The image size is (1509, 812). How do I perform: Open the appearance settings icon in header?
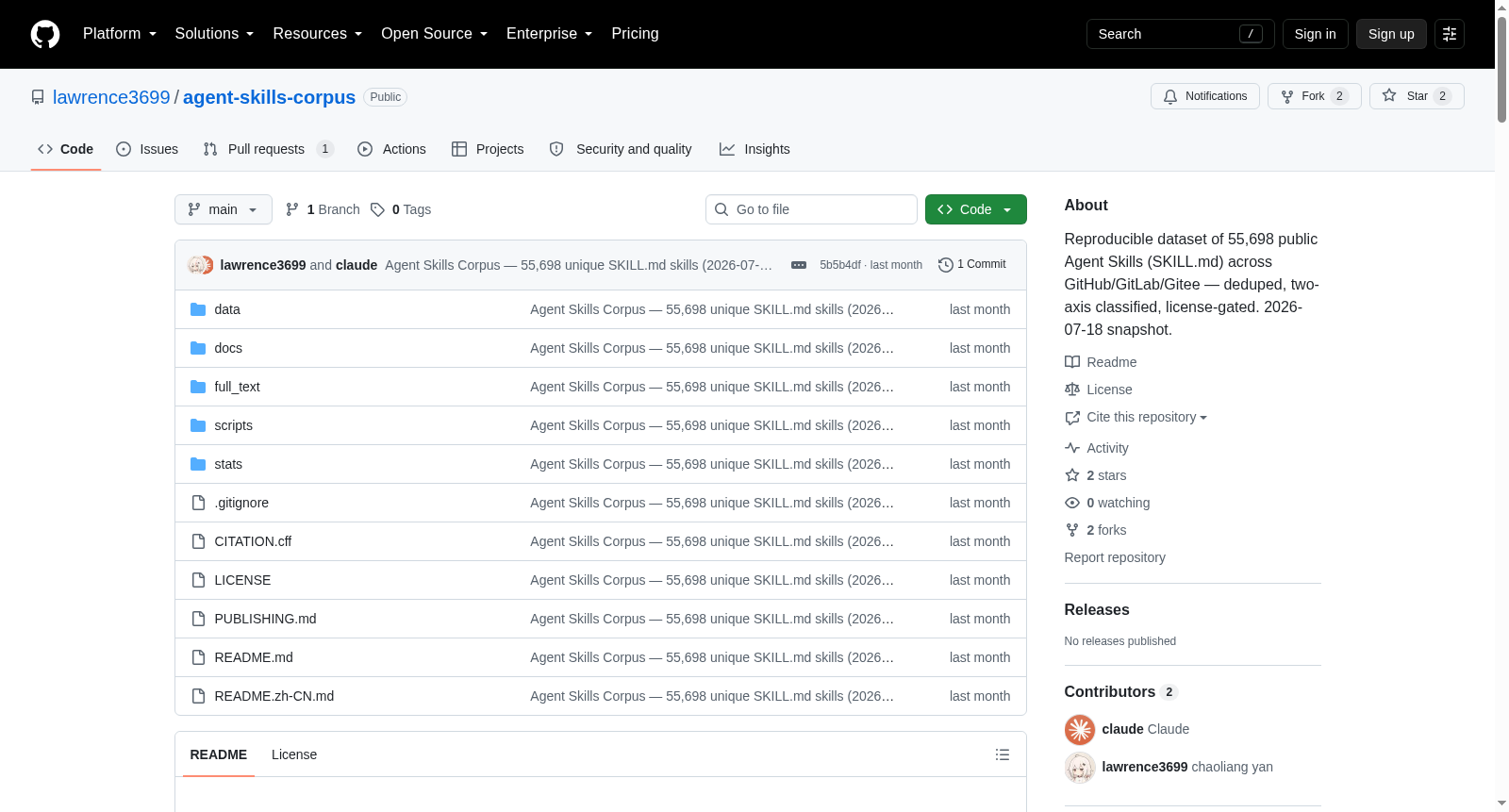coord(1450,34)
